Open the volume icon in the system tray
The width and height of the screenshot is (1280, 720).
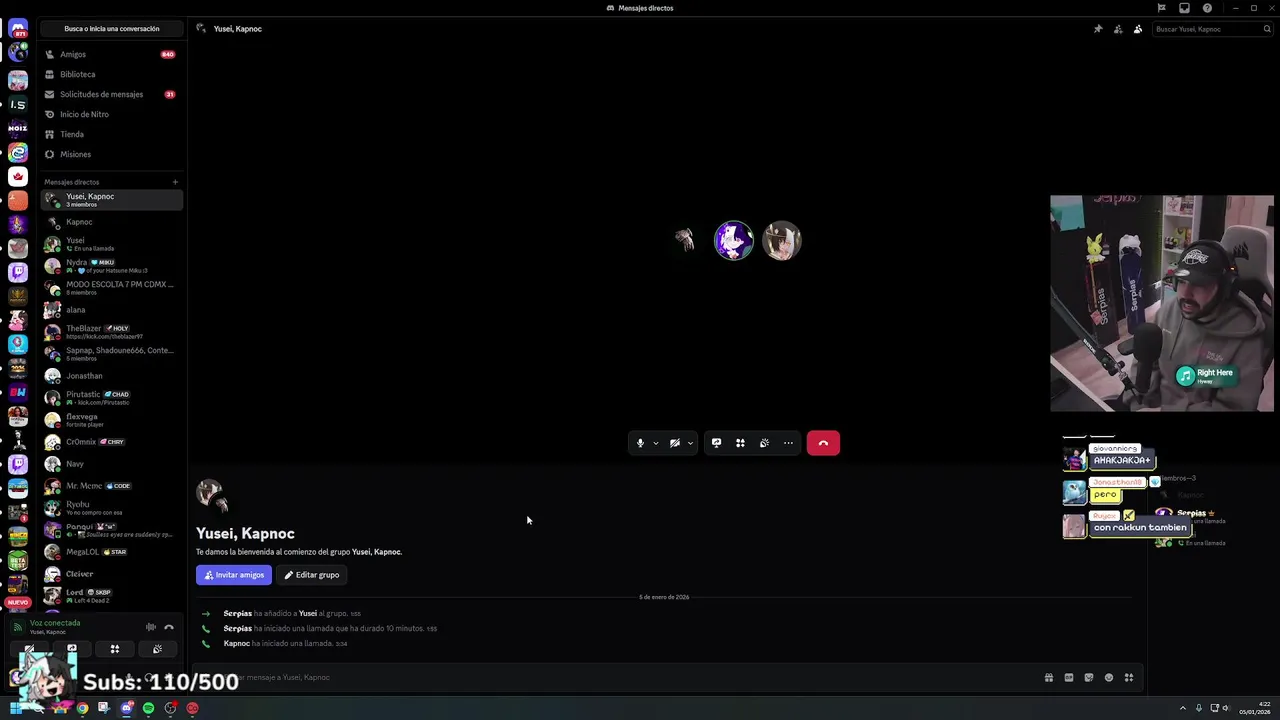(x=1228, y=708)
